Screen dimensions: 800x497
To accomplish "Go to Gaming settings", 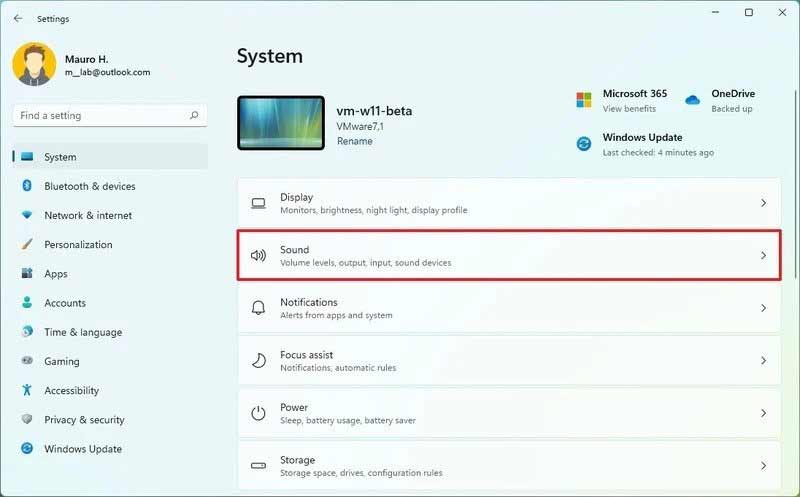I will pyautogui.click(x=110, y=361).
